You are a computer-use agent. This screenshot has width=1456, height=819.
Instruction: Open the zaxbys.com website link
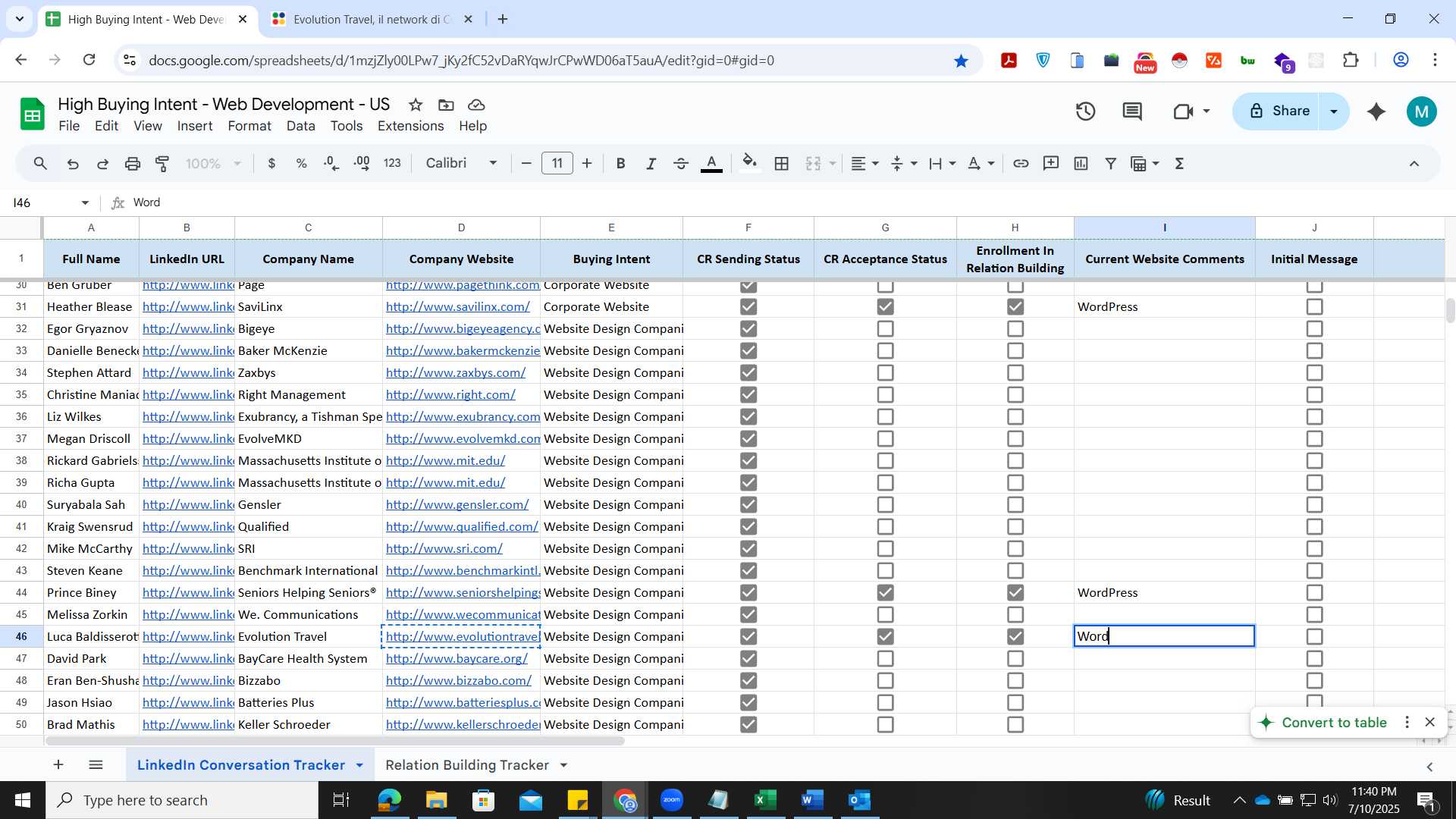point(456,373)
